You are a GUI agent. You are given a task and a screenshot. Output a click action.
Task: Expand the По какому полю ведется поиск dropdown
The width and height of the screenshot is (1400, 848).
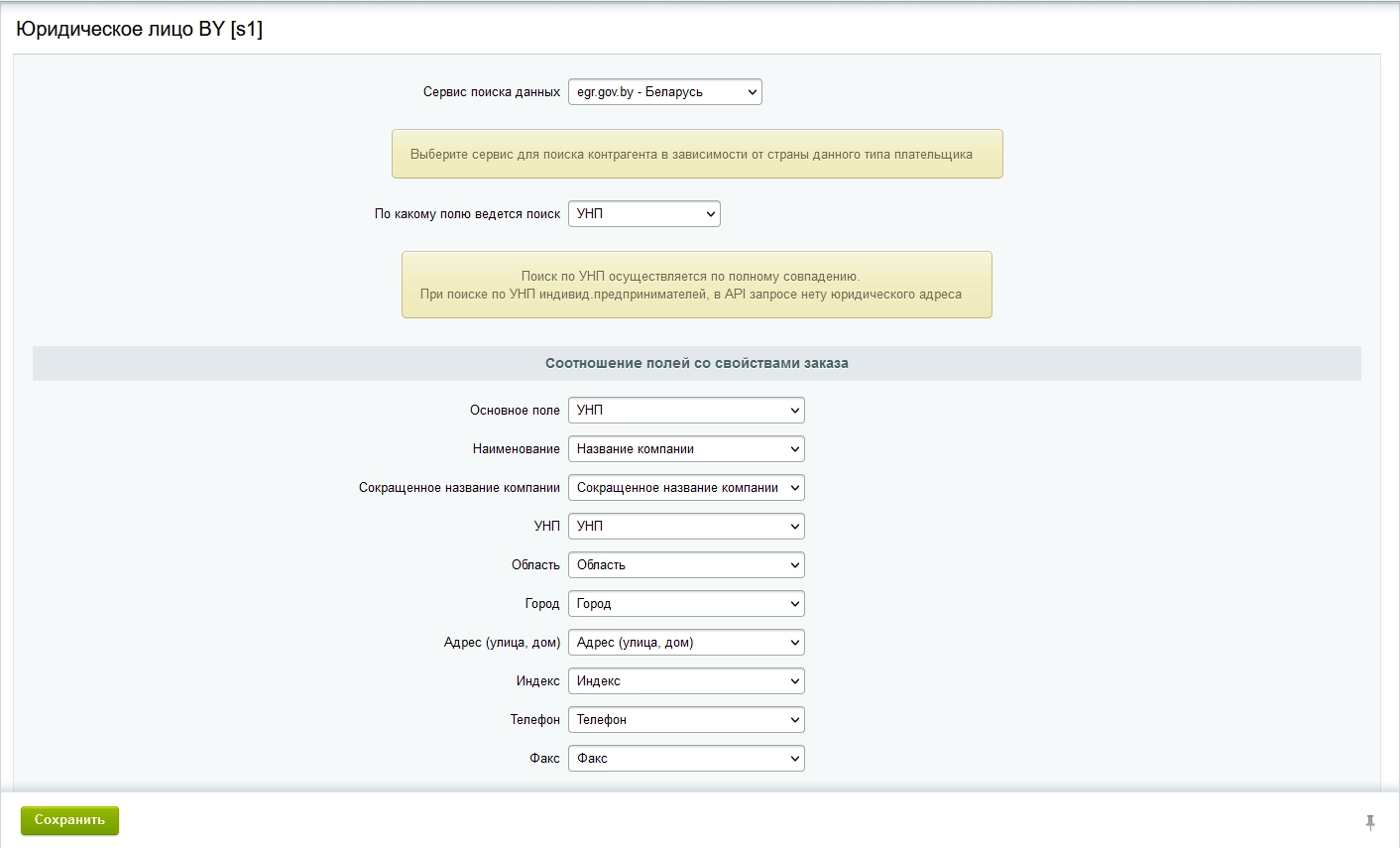tap(643, 214)
